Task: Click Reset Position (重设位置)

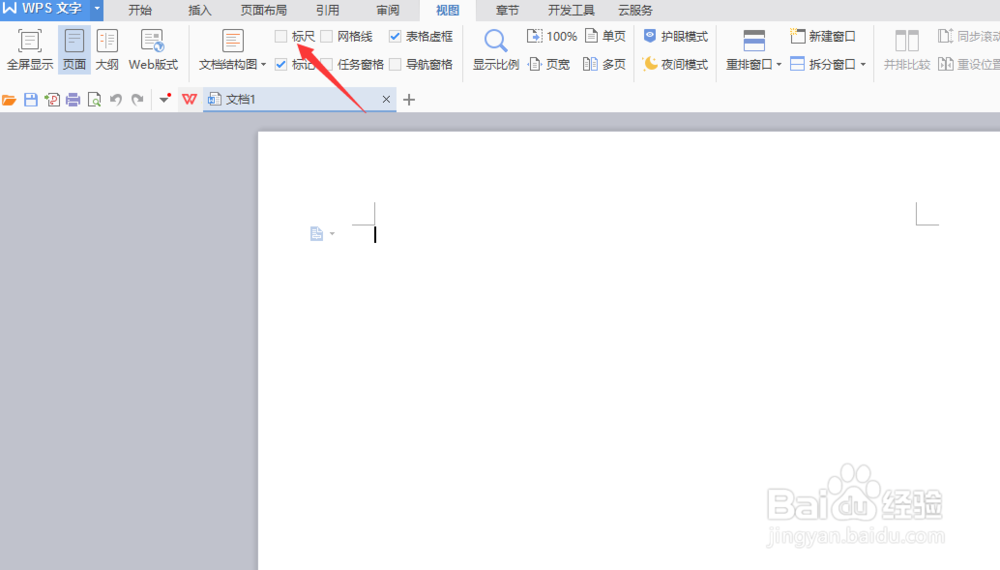Action: pyautogui.click(x=969, y=64)
